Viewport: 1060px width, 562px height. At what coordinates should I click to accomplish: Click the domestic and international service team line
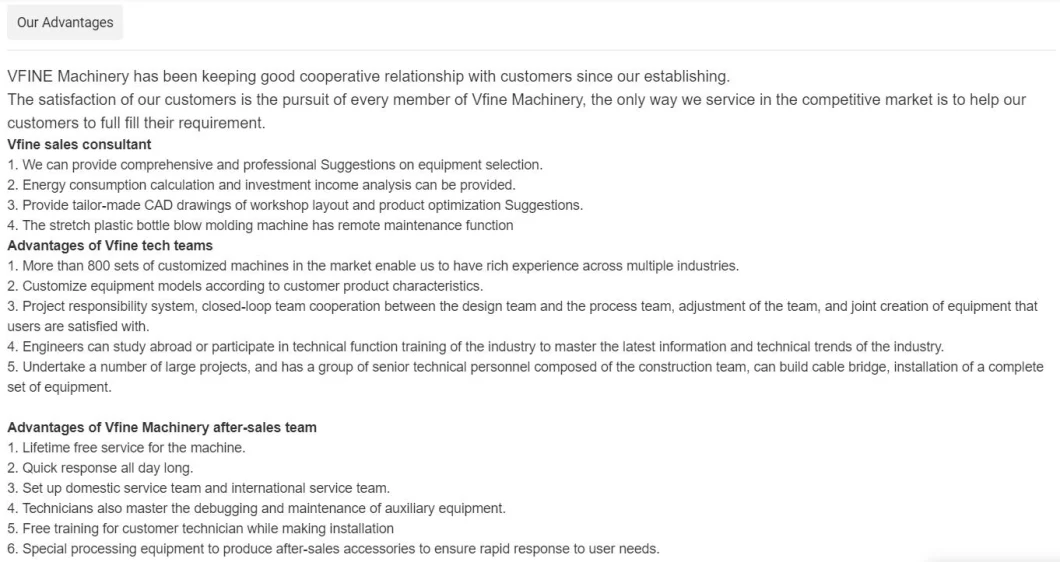198,488
